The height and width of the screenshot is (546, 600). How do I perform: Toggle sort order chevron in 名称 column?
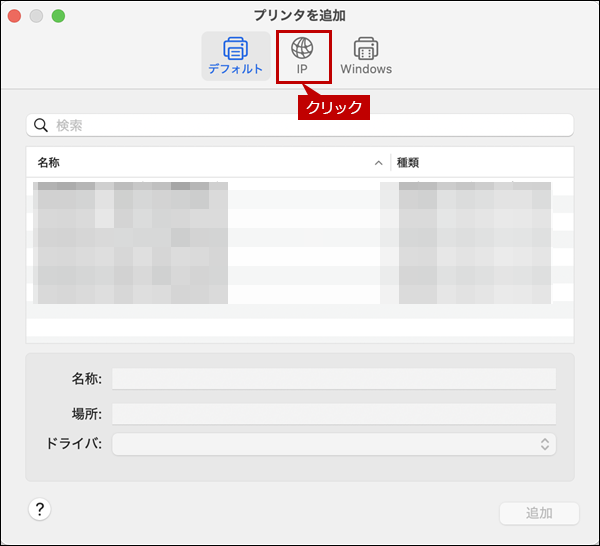pos(379,162)
